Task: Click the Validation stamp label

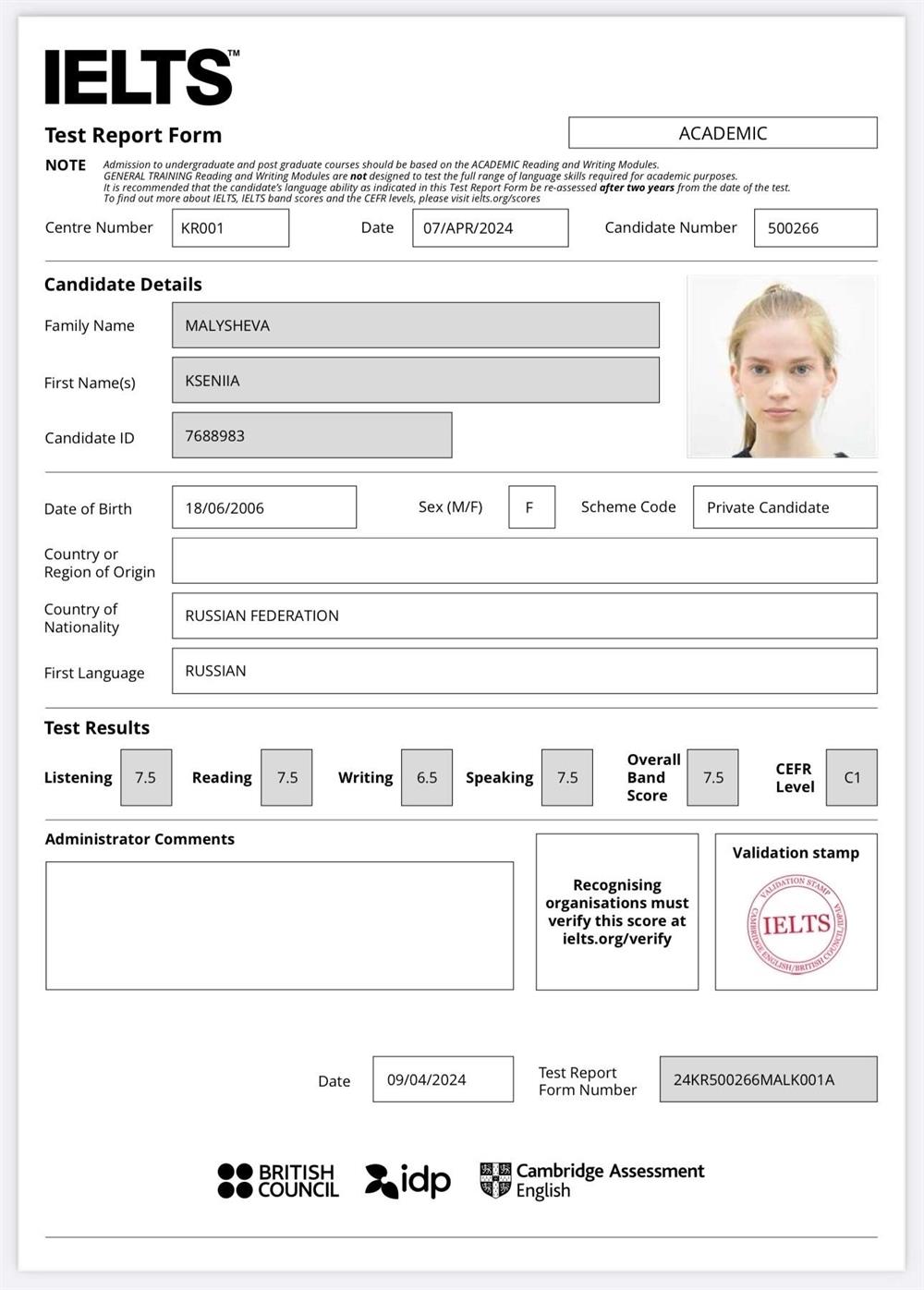Action: [796, 853]
